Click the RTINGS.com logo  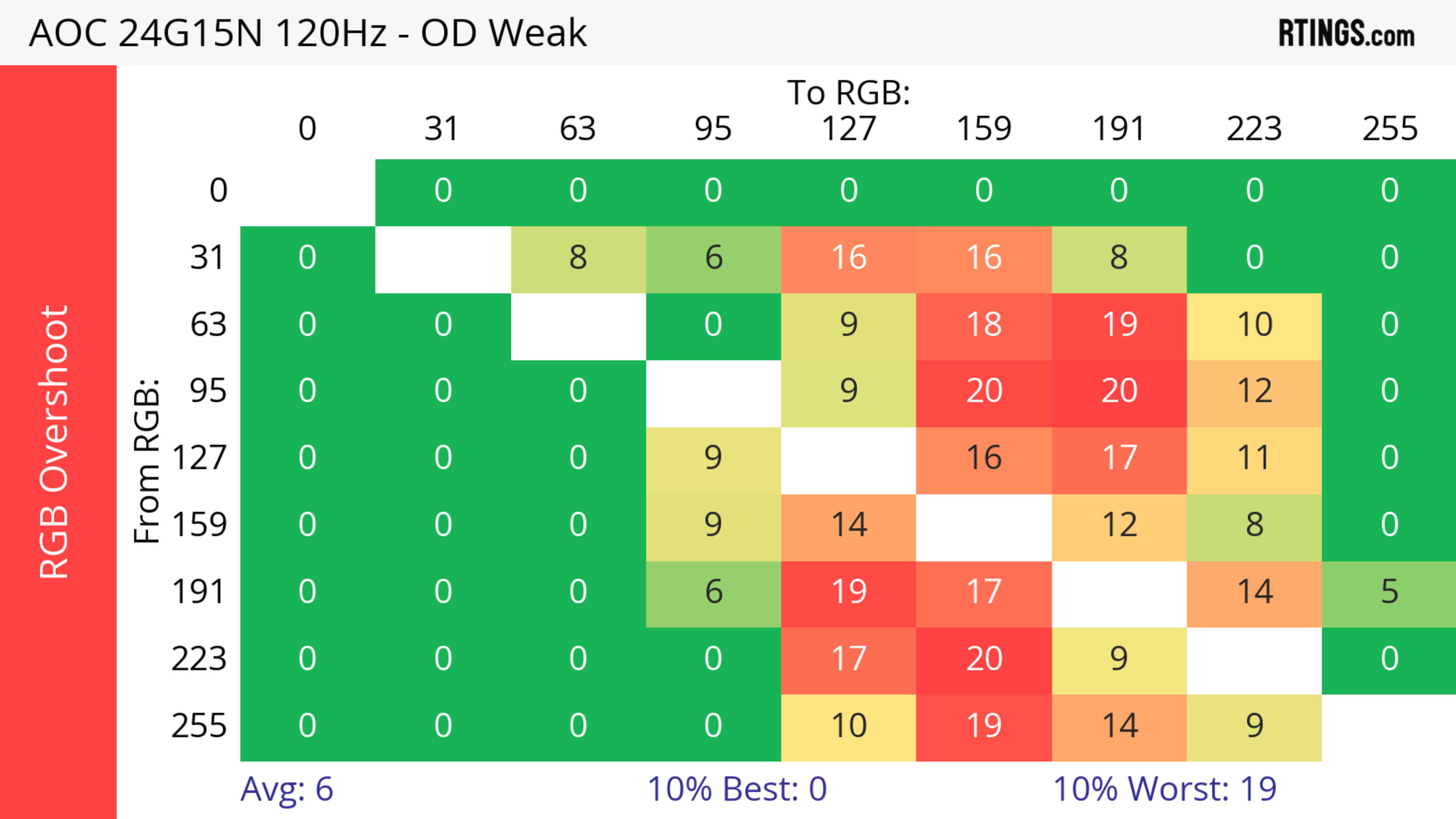(x=1346, y=33)
